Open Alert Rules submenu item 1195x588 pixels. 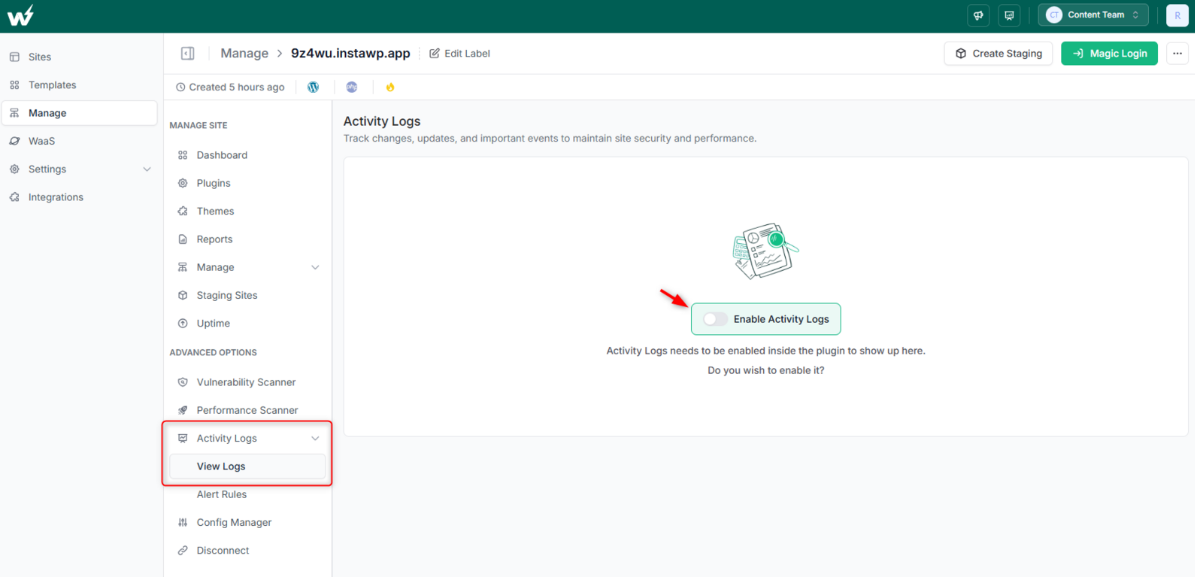click(x=248, y=494)
